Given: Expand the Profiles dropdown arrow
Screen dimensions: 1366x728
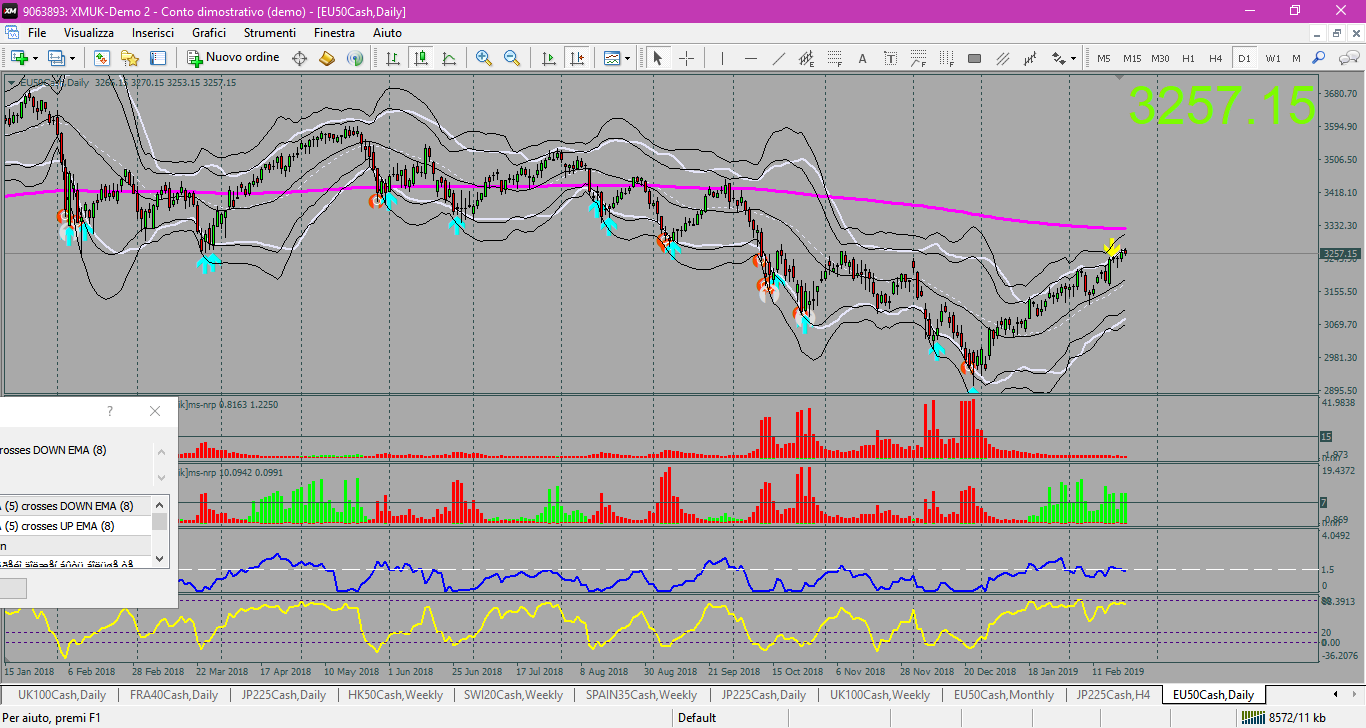Looking at the screenshot, I should pos(72,58).
